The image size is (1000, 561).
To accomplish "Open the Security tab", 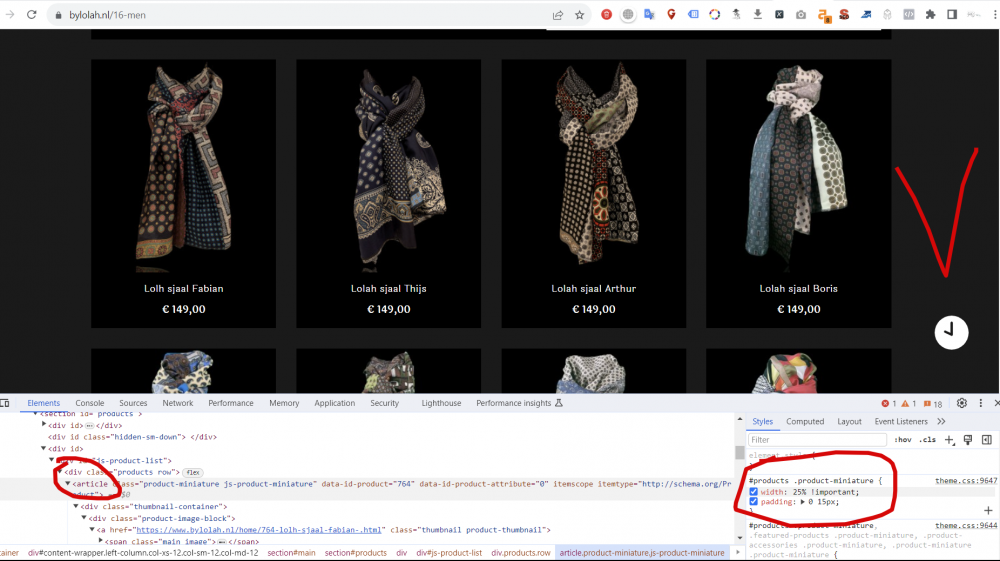I will click(x=385, y=403).
